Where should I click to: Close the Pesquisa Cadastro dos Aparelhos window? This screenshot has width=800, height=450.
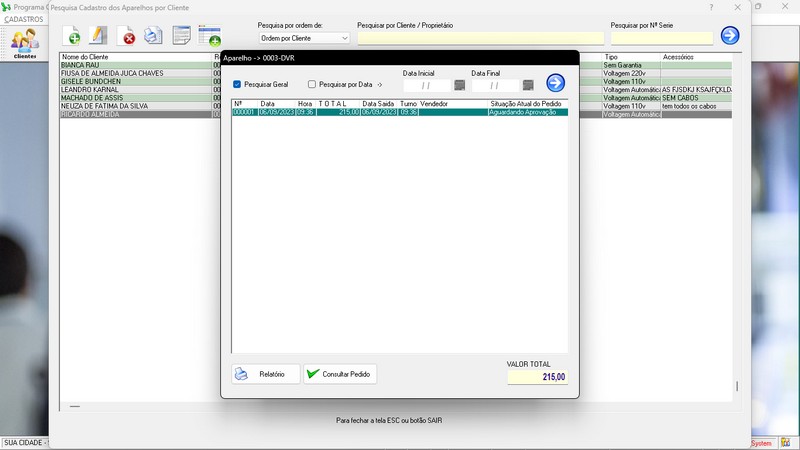[x=737, y=7]
